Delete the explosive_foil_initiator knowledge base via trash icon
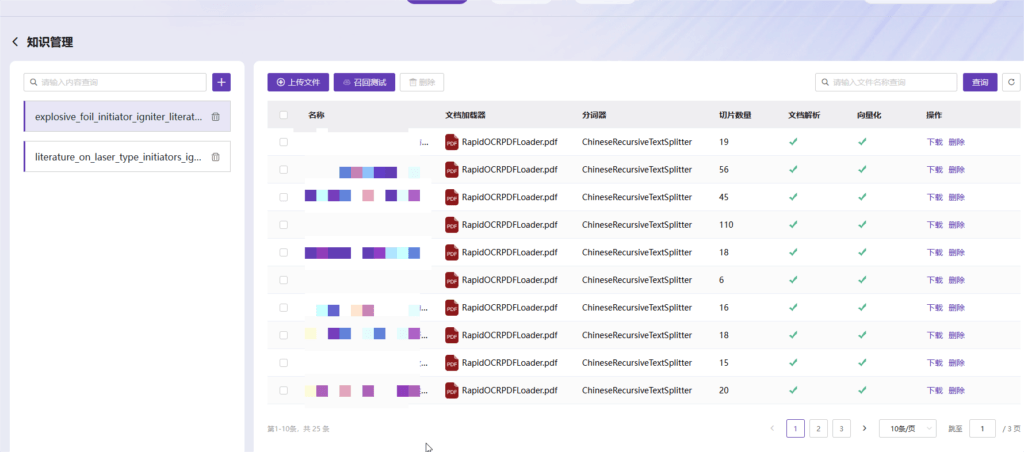The width and height of the screenshot is (1024, 452). pos(216,117)
